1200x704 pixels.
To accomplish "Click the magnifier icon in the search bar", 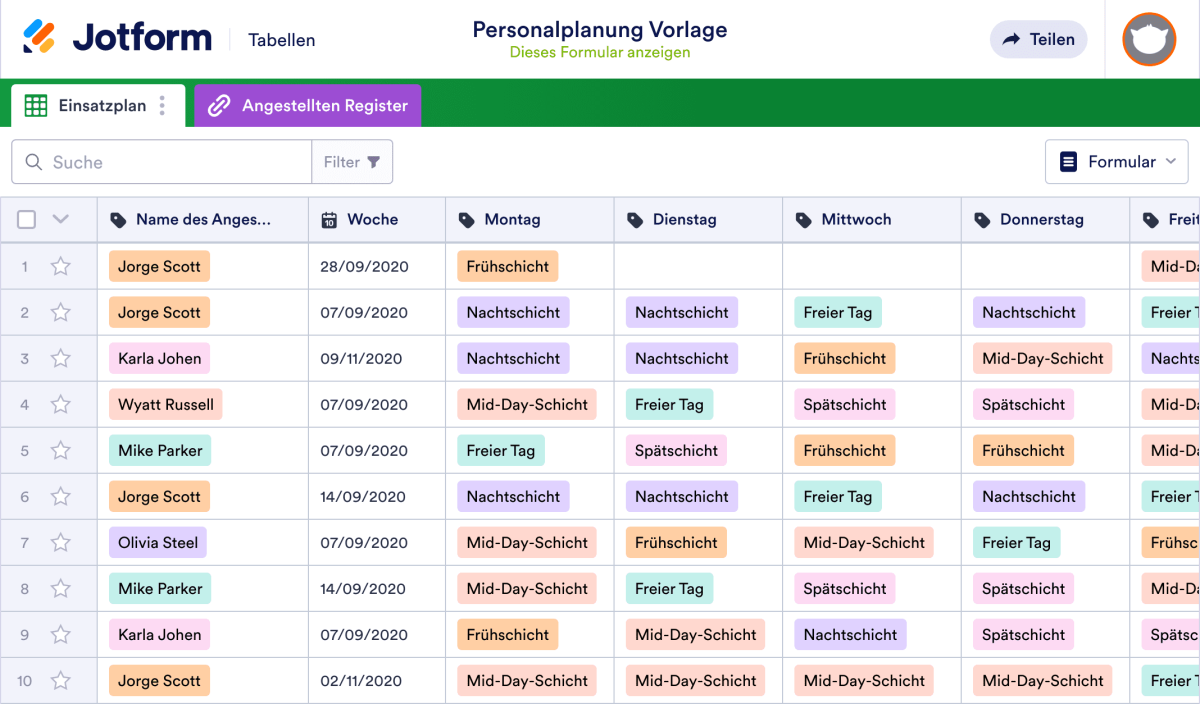I will point(33,161).
